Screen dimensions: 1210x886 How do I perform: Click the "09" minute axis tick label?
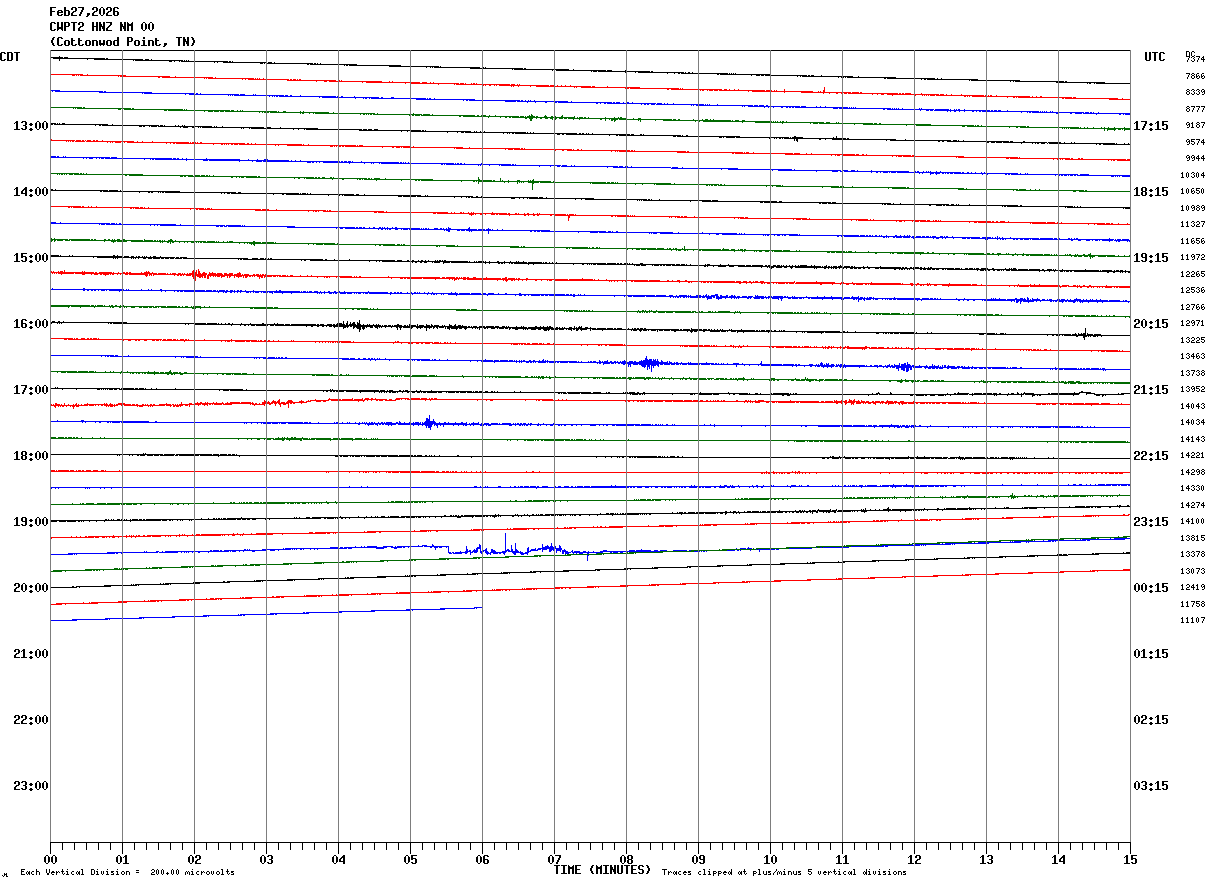(x=698, y=859)
